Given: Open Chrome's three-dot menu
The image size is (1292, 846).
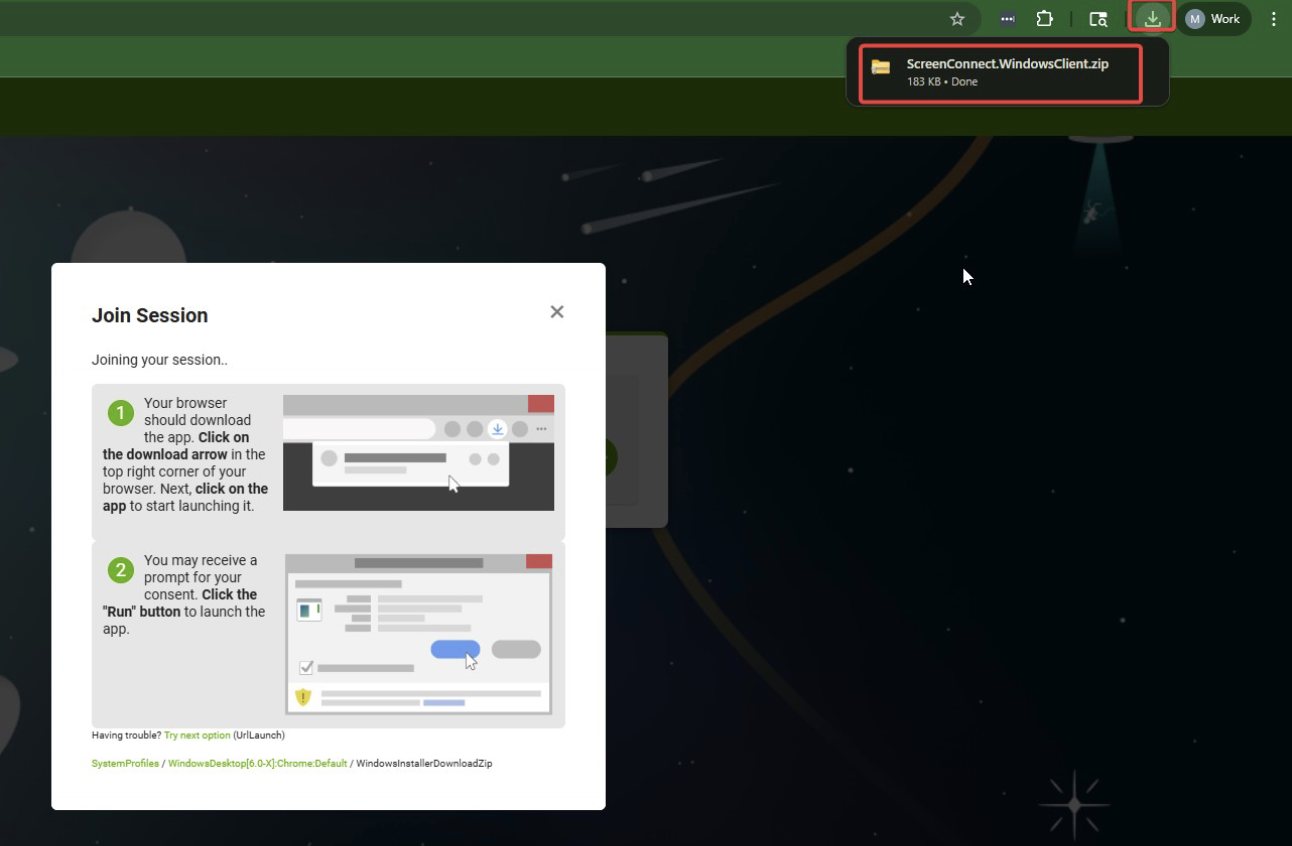Looking at the screenshot, I should pos(1273,18).
